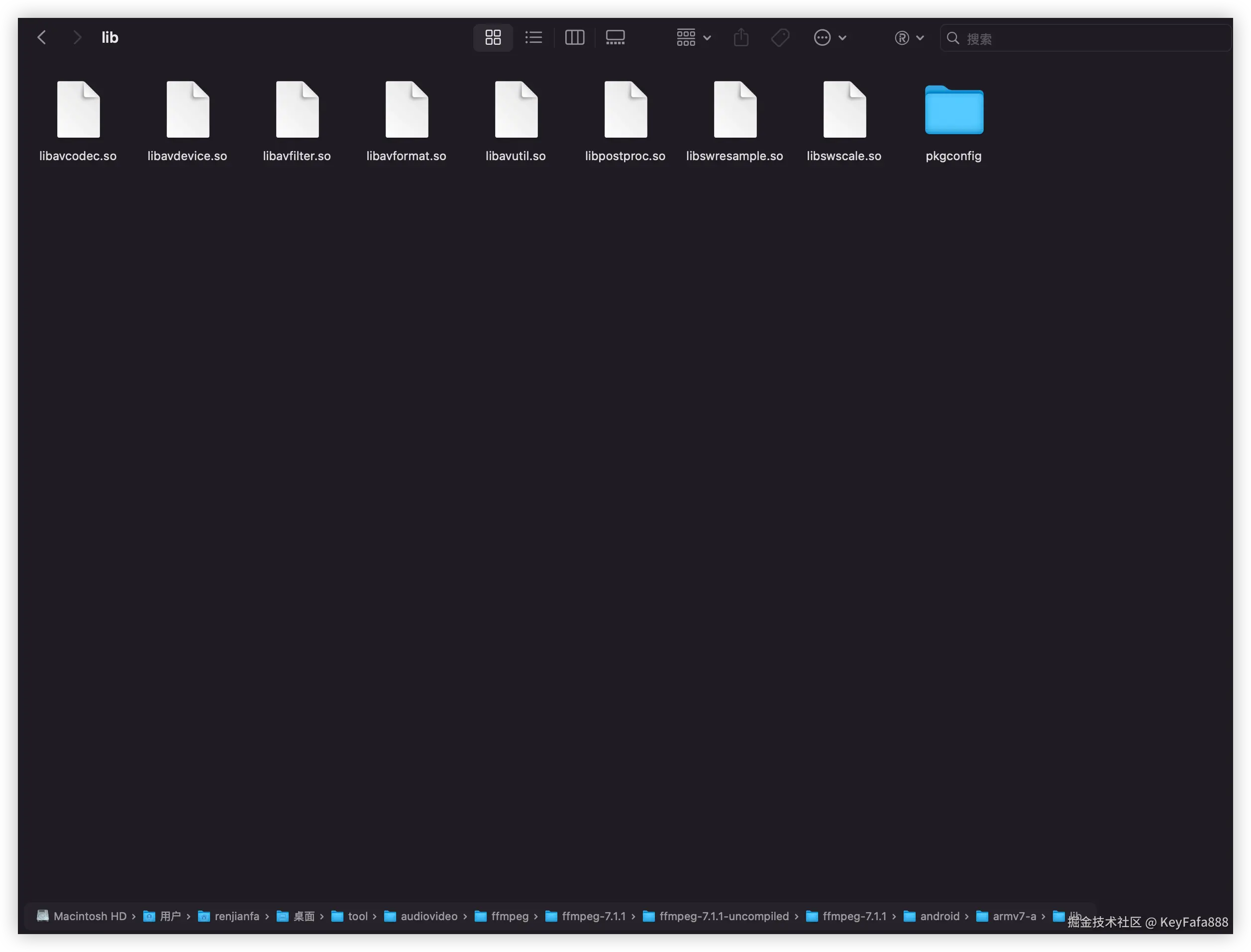Image resolution: width=1251 pixels, height=952 pixels.
Task: Click ffmpeg-7.1.1-uncompiled in path bar
Action: pyautogui.click(x=723, y=916)
